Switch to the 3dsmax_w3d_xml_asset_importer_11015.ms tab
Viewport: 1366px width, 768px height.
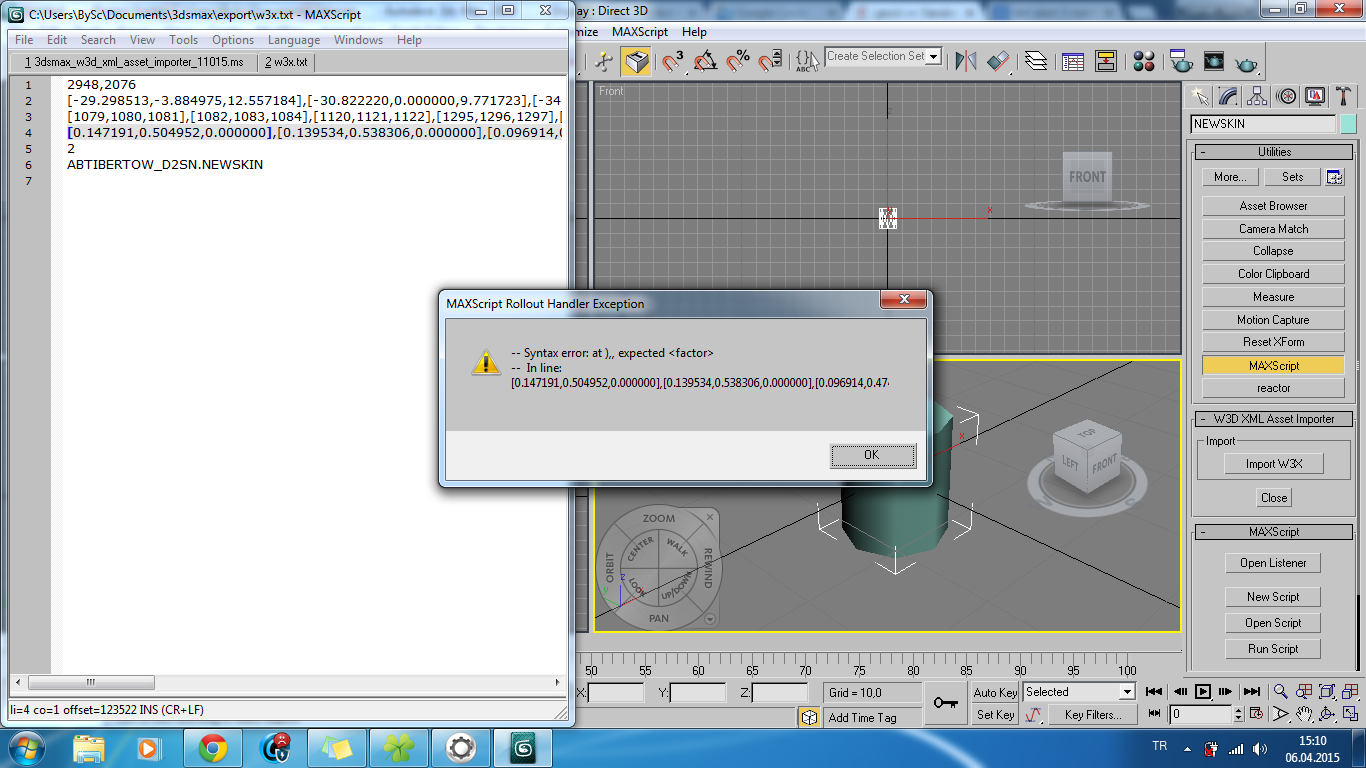point(134,62)
